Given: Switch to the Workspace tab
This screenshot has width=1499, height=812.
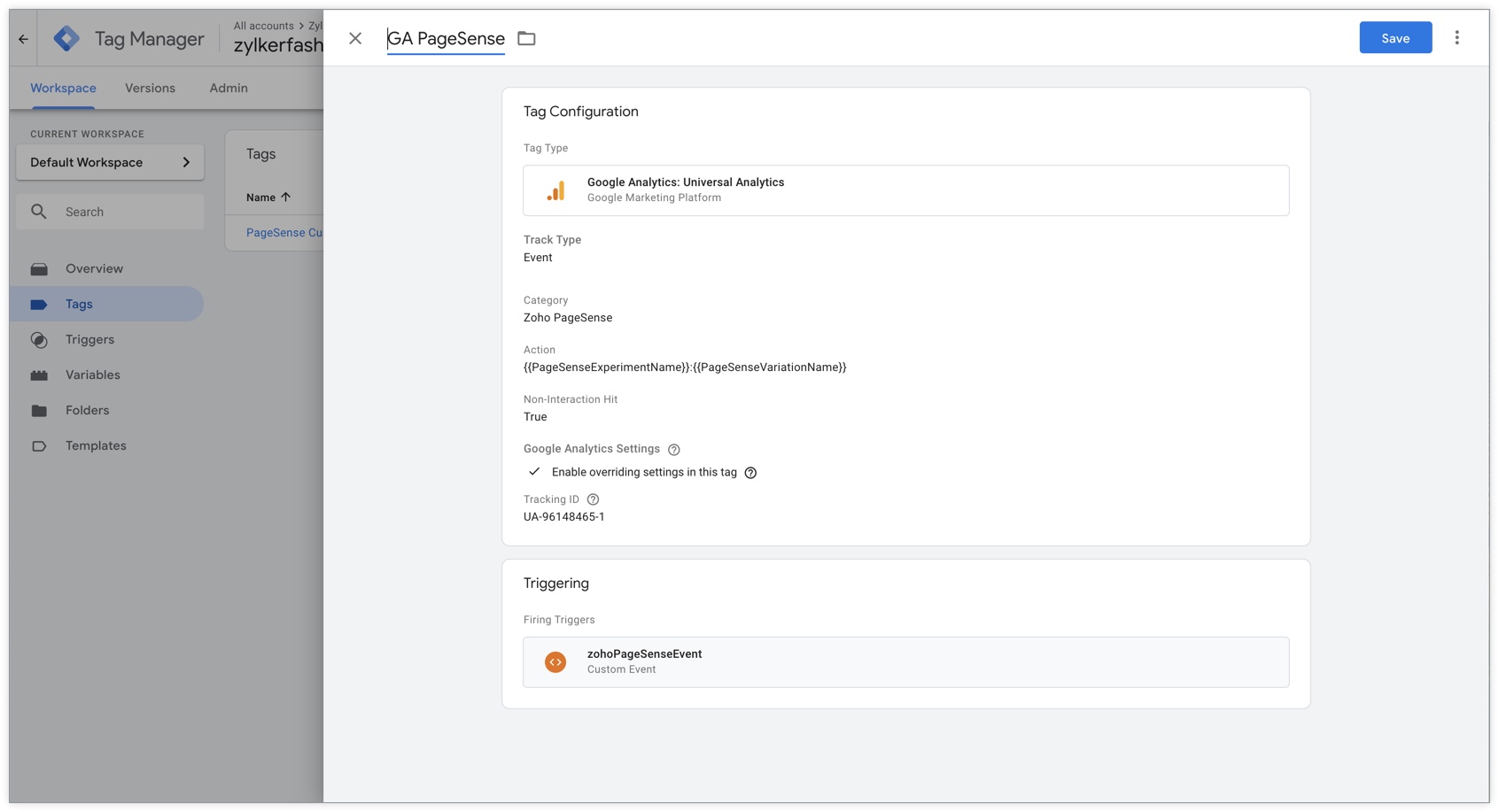Looking at the screenshot, I should pos(63,89).
